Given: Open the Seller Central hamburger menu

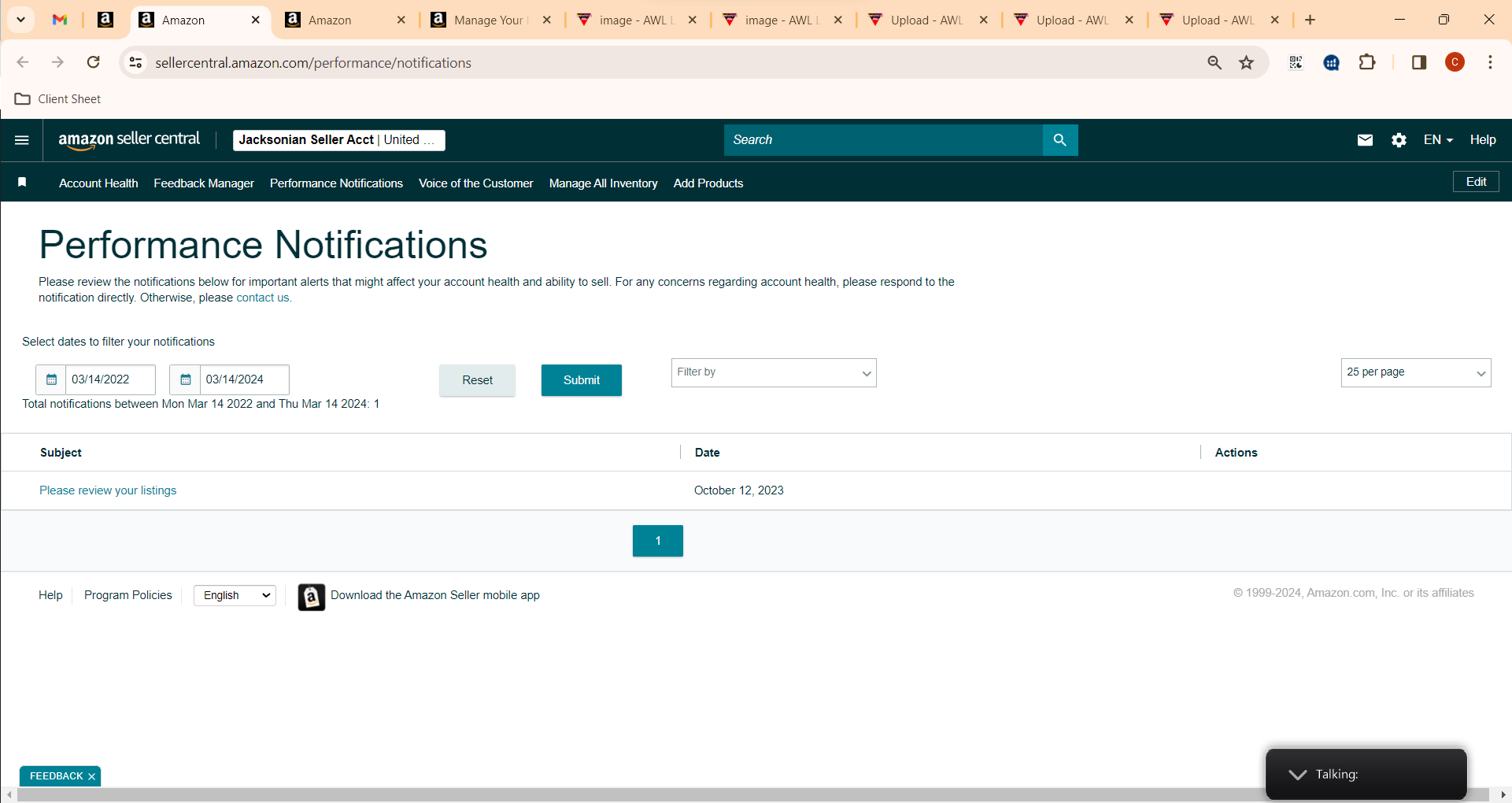Looking at the screenshot, I should [x=22, y=140].
